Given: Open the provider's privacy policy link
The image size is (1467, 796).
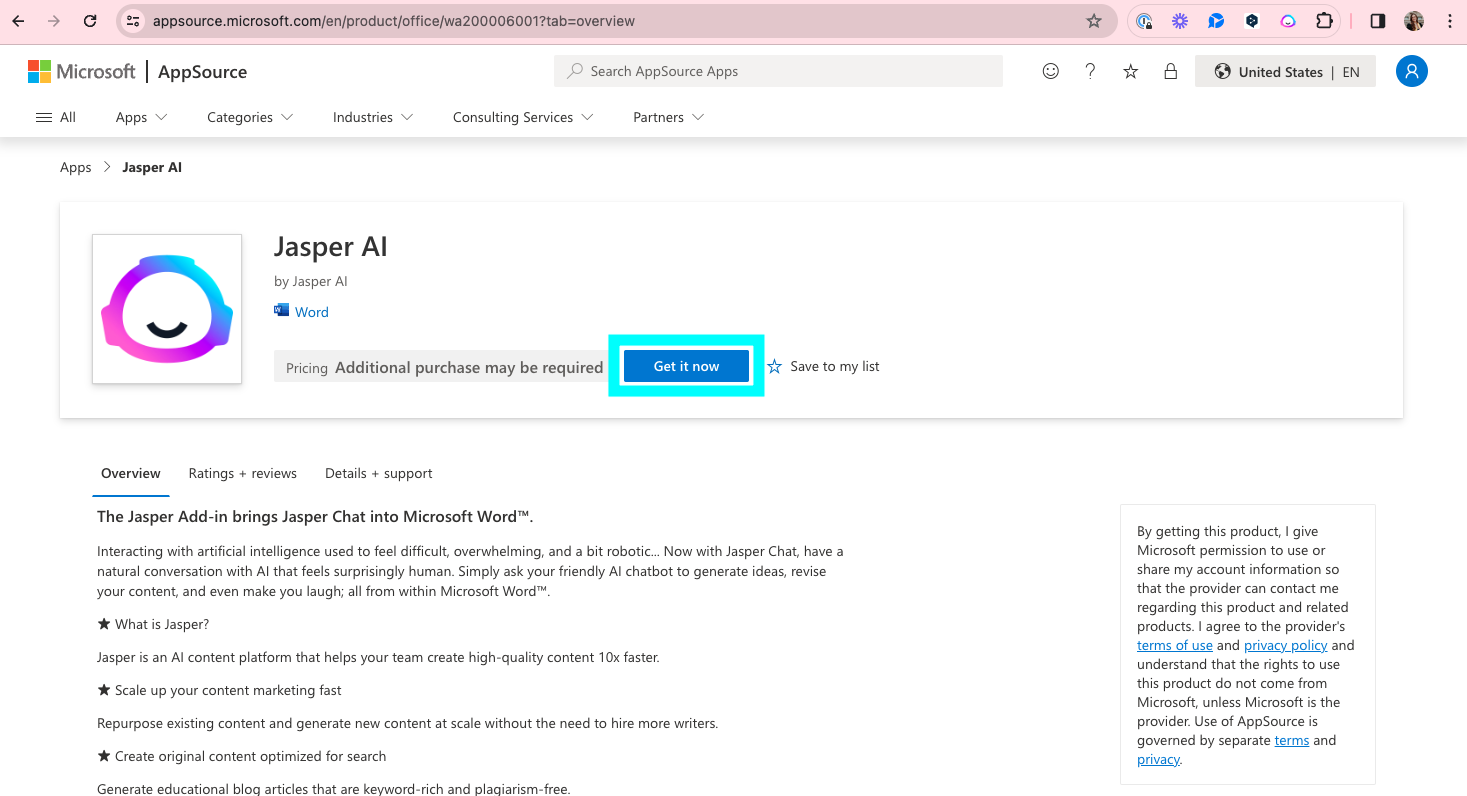Looking at the screenshot, I should pos(1286,645).
